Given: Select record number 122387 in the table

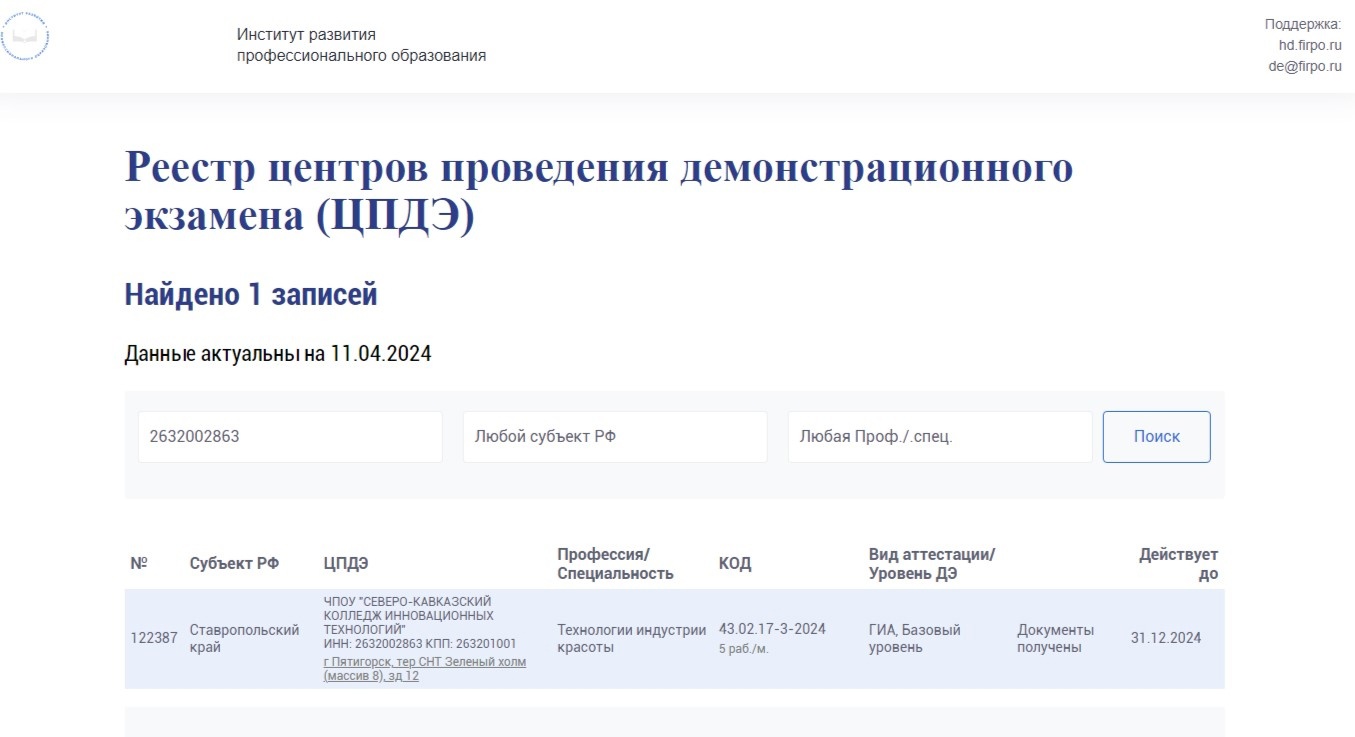Looking at the screenshot, I should 154,638.
